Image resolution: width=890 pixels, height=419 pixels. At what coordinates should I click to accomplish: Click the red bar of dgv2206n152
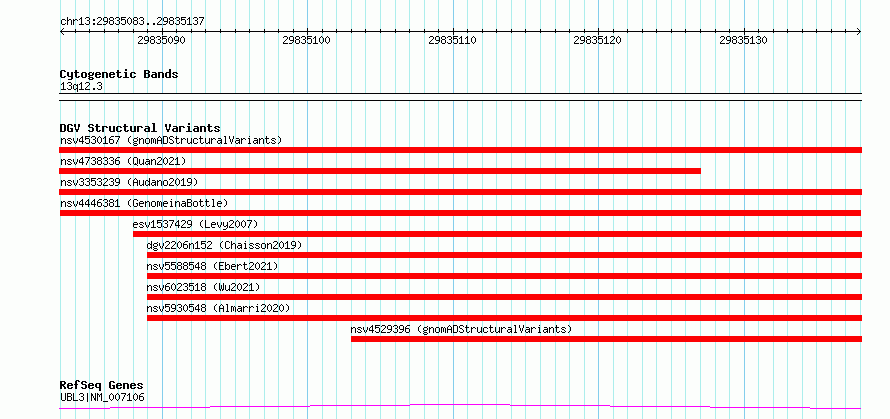click(x=505, y=255)
